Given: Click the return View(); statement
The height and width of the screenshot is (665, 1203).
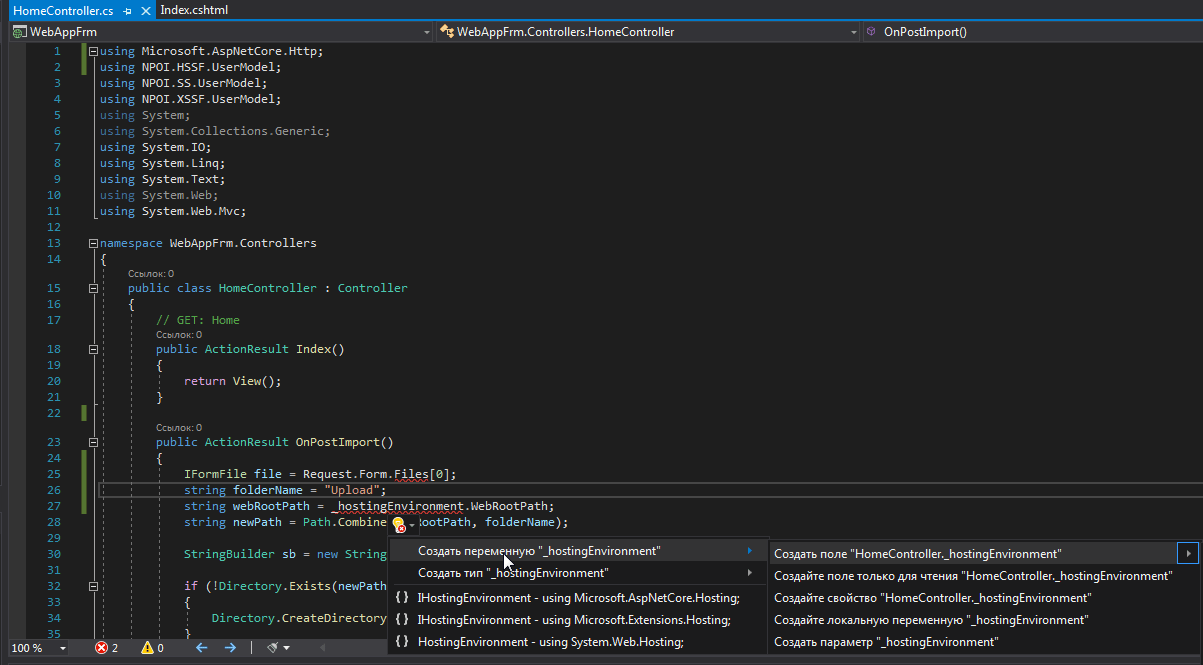Looking at the screenshot, I should (233, 381).
